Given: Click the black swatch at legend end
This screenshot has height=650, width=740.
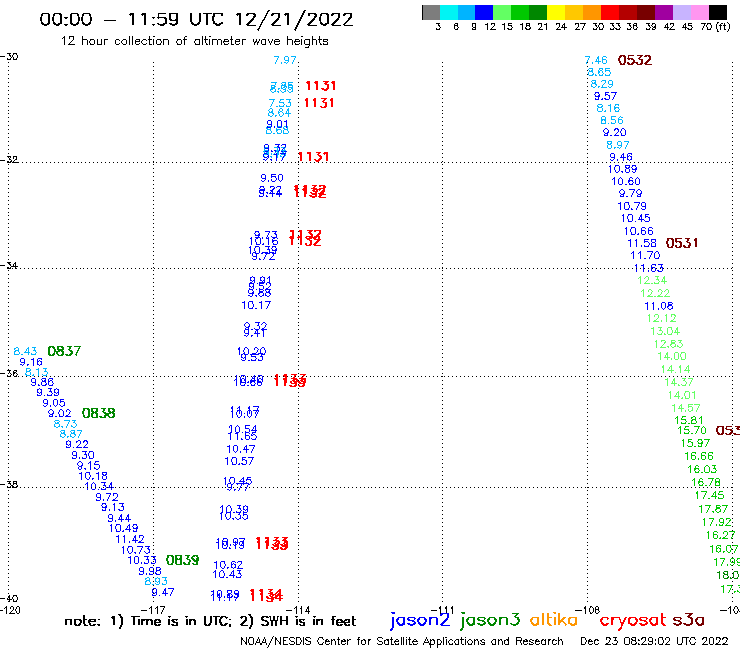Looking at the screenshot, I should tap(718, 13).
